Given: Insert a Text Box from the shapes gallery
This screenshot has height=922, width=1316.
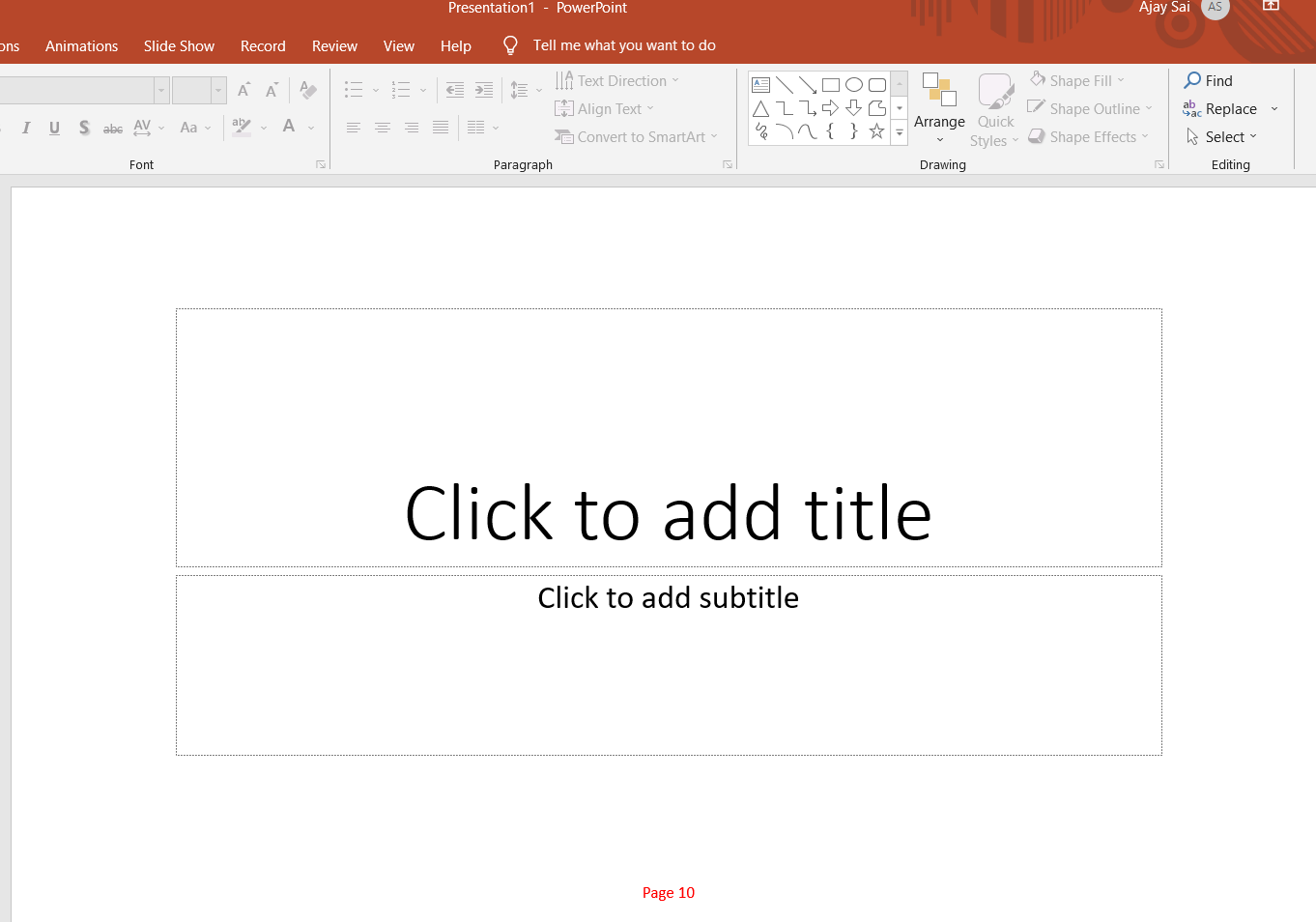Looking at the screenshot, I should click(761, 85).
